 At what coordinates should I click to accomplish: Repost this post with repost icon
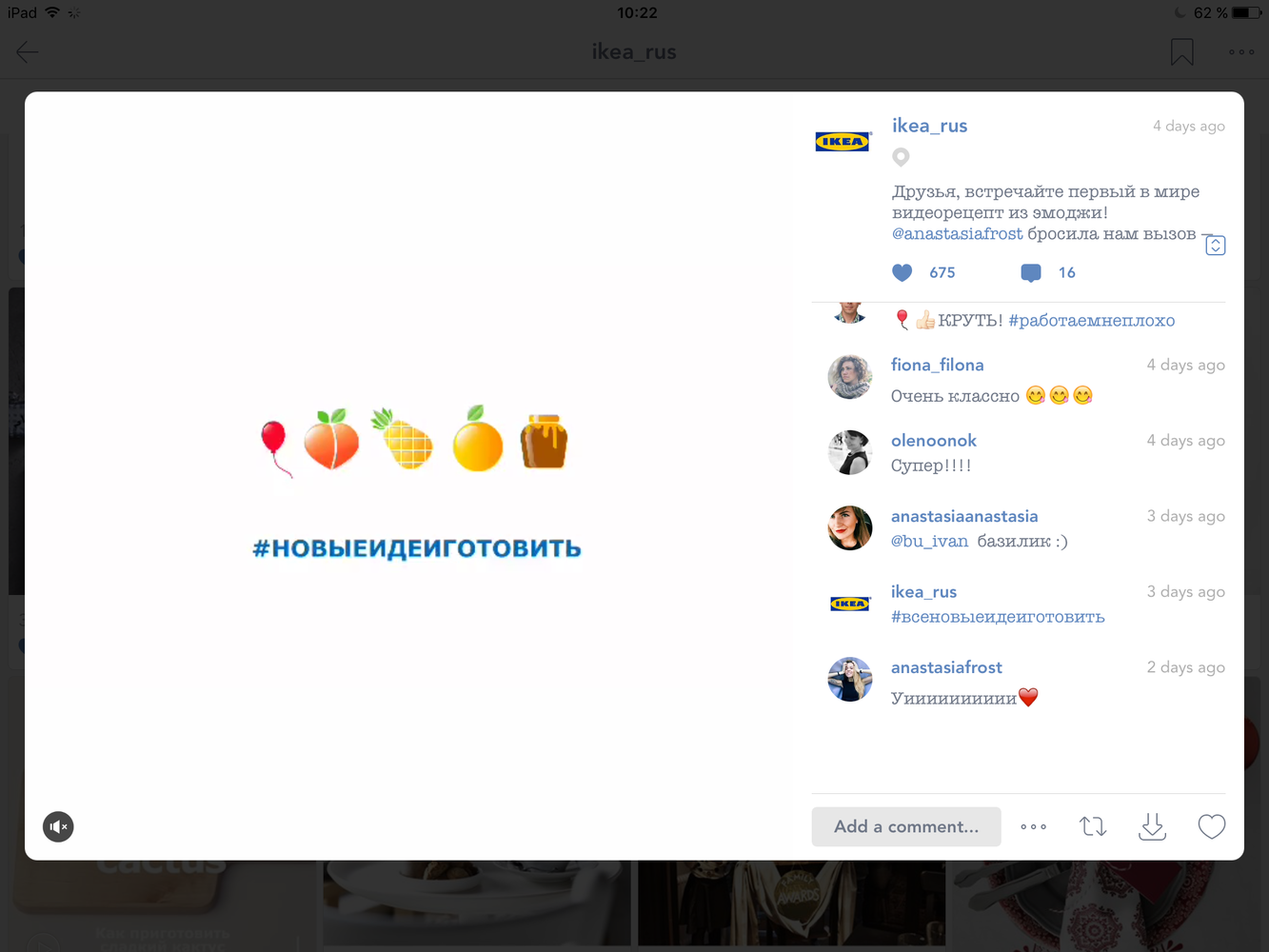coord(1093,826)
